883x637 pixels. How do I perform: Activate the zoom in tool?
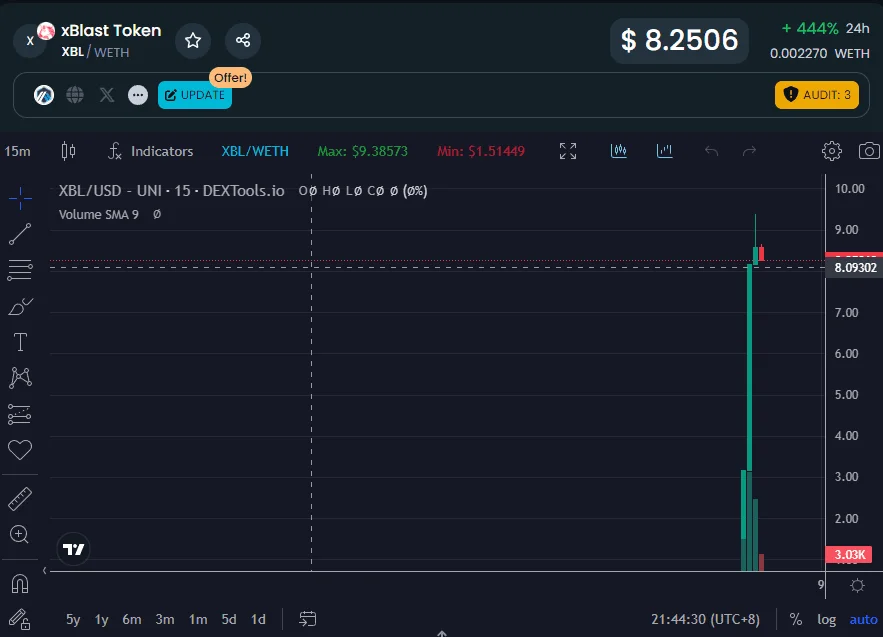(20, 534)
